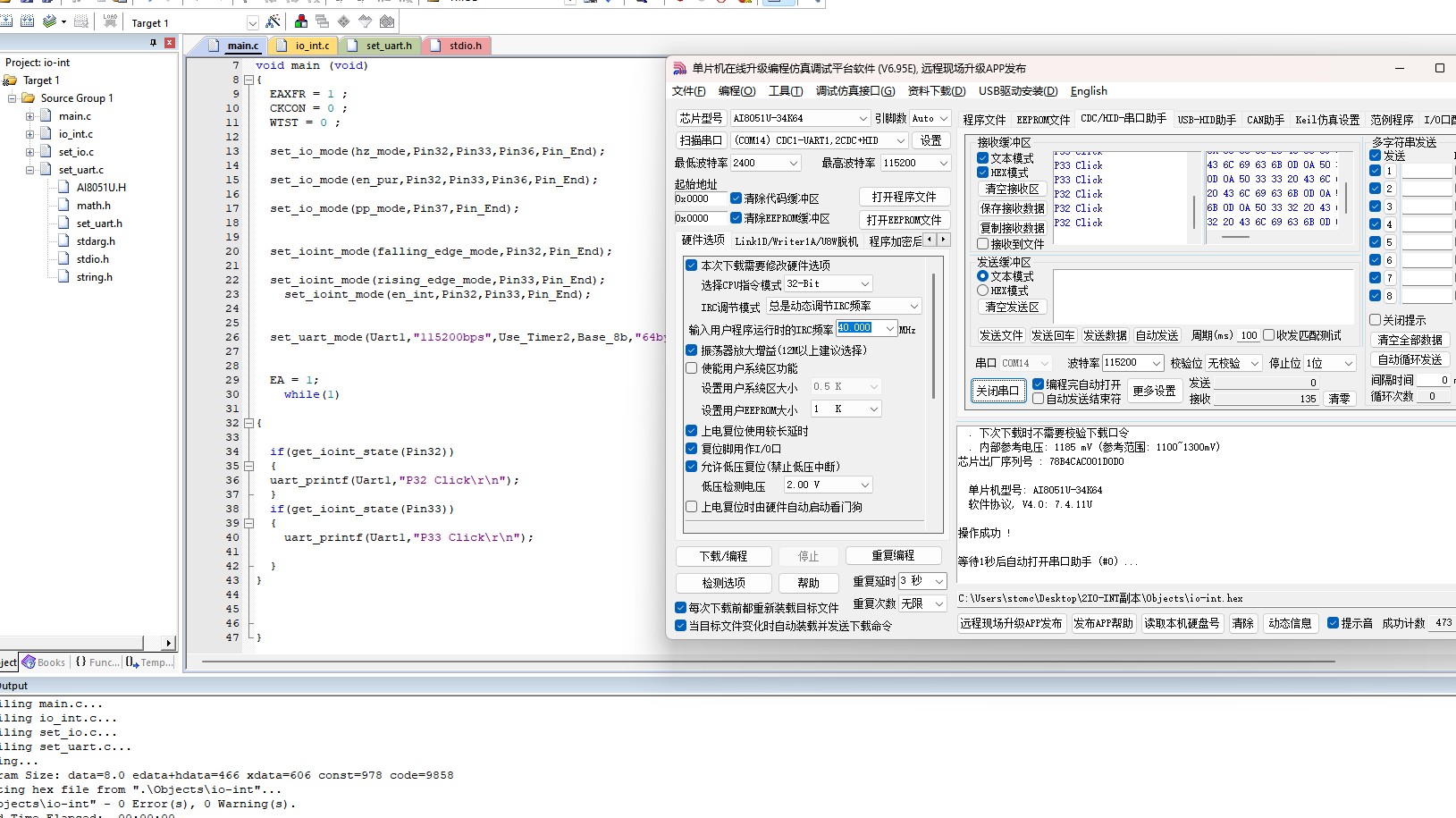Click the Source Group 1 folder icon
1456x818 pixels.
click(28, 98)
